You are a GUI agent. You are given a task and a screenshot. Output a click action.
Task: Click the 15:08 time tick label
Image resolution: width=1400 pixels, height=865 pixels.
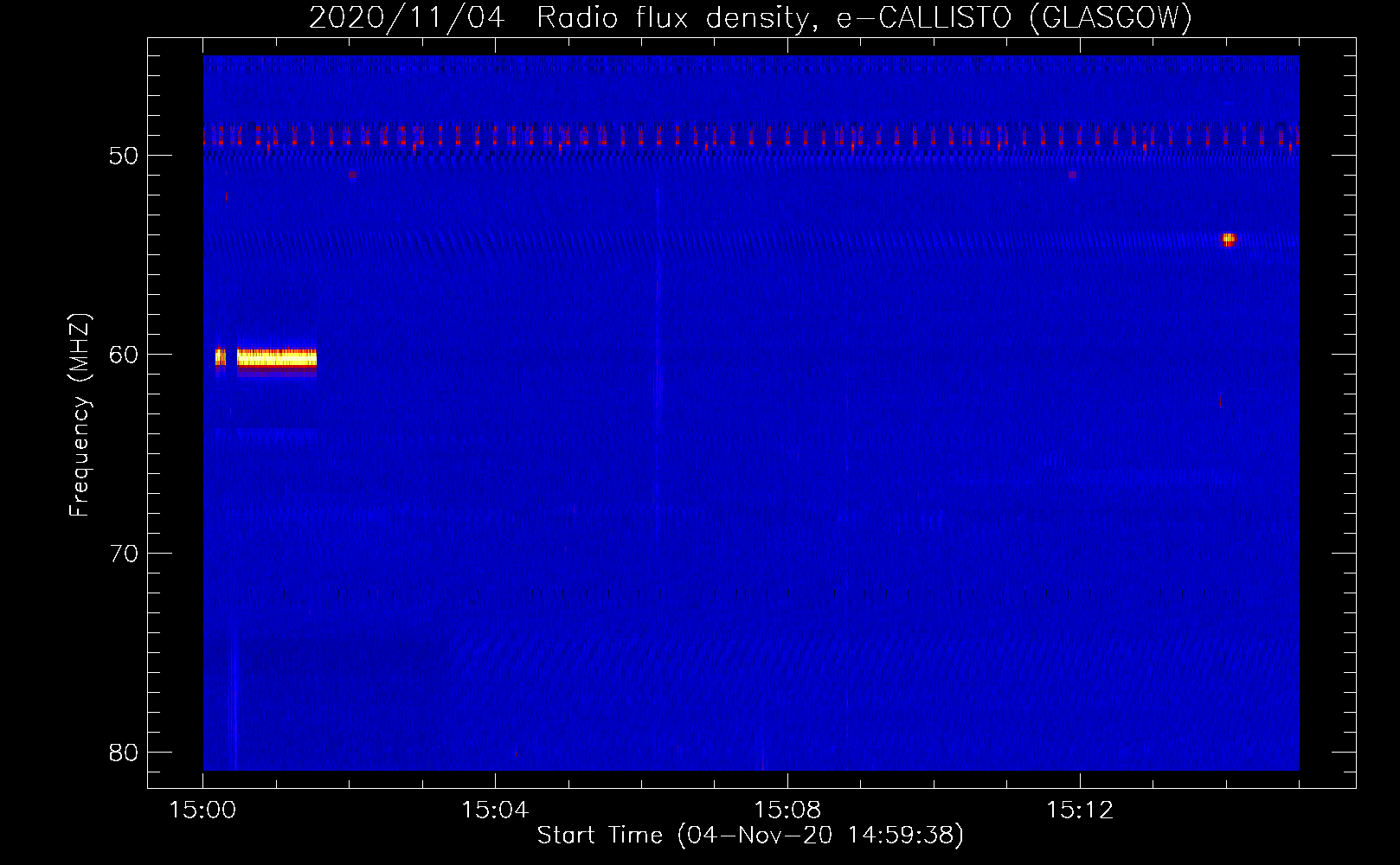[x=787, y=811]
